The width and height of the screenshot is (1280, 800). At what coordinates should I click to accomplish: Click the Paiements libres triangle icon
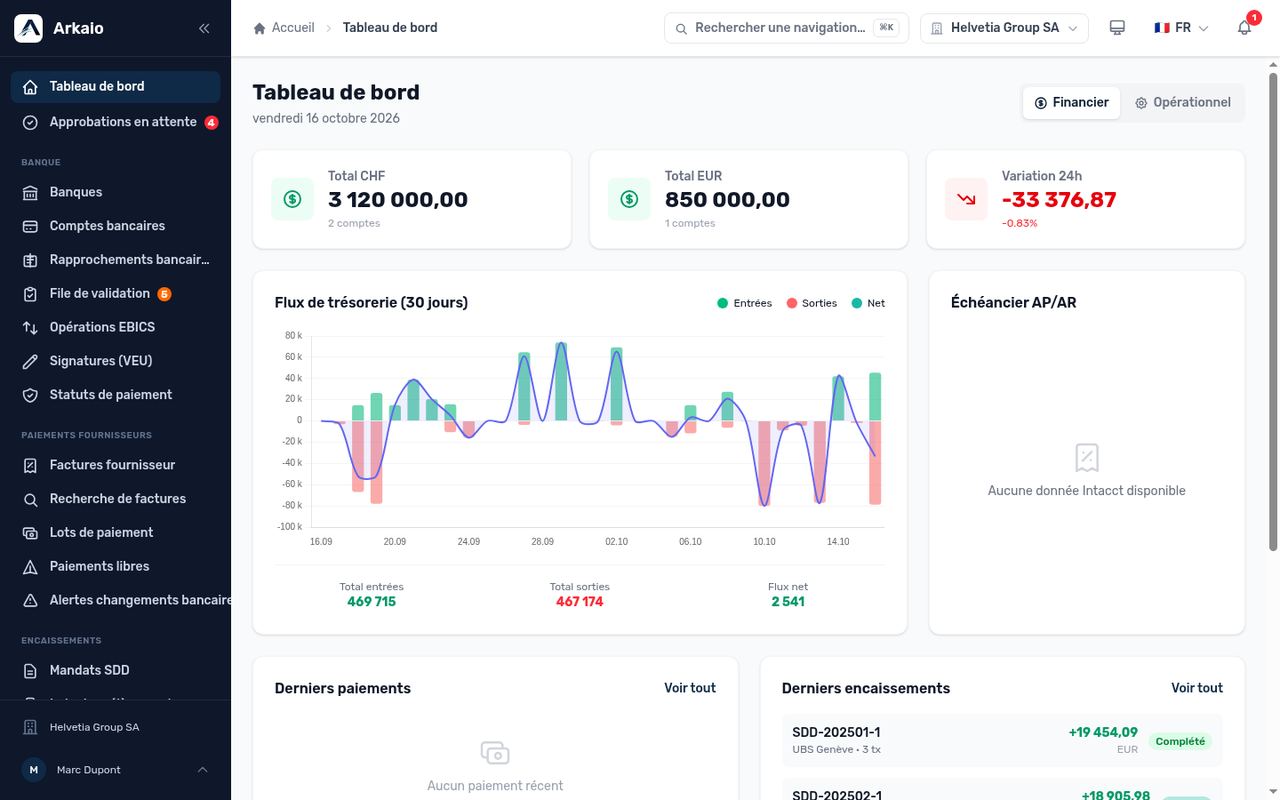[x=30, y=566]
